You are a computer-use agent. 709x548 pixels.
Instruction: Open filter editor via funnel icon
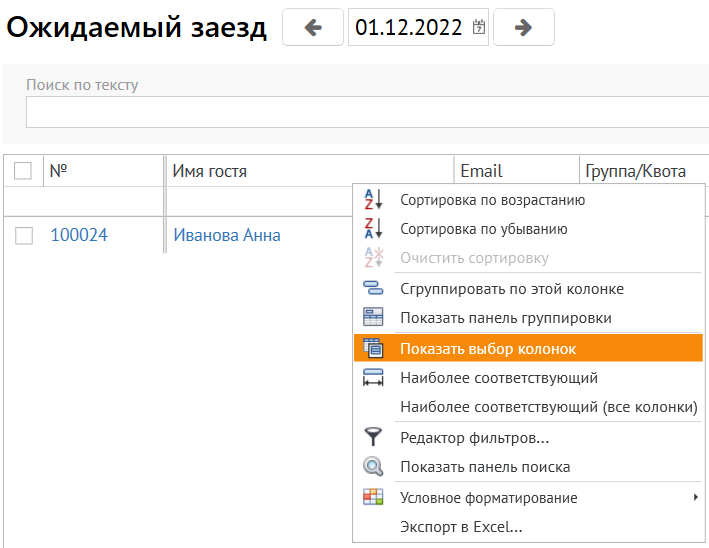[x=372, y=437]
